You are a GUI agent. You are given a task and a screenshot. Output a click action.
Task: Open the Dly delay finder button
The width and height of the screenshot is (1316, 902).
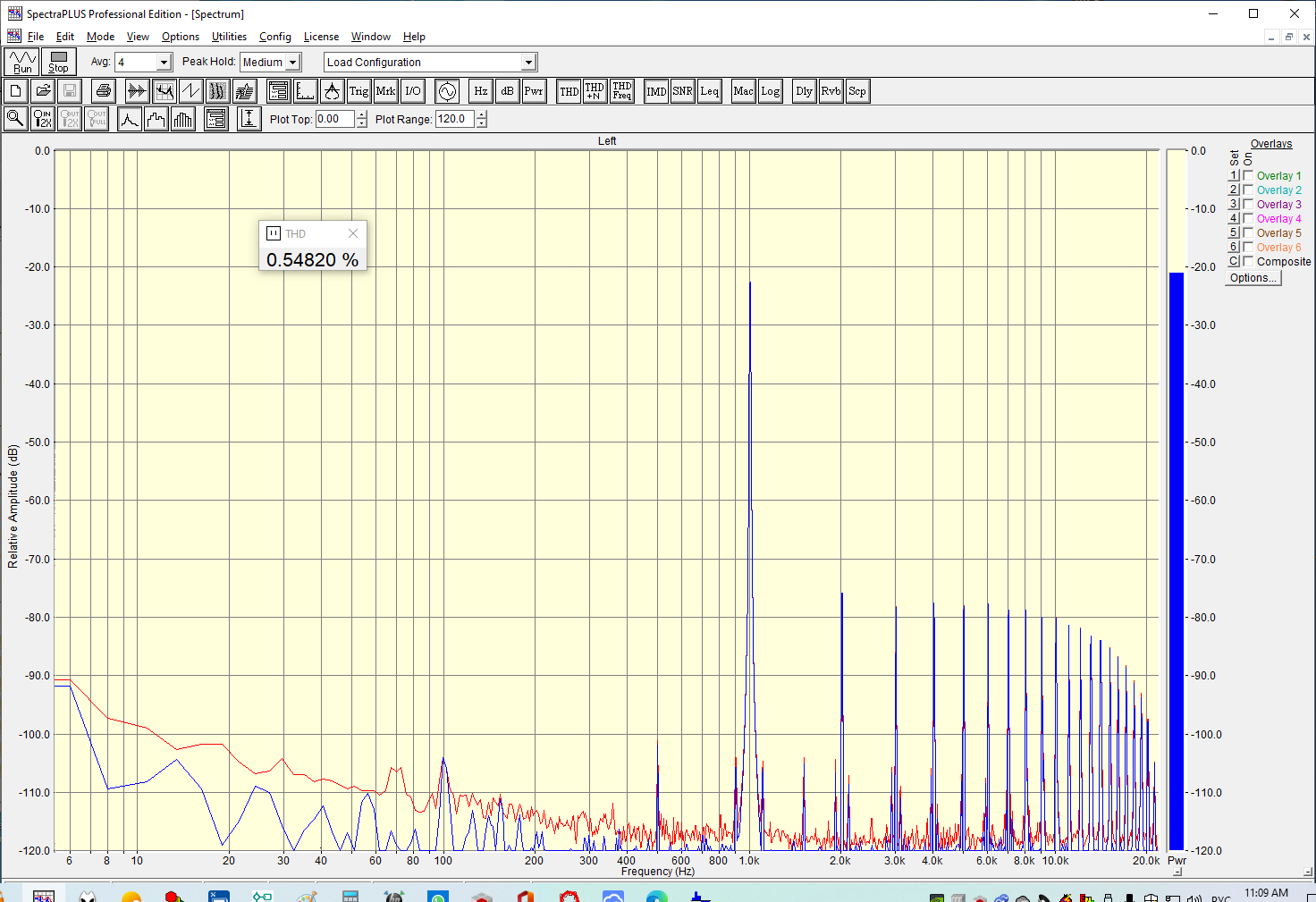coord(805,91)
